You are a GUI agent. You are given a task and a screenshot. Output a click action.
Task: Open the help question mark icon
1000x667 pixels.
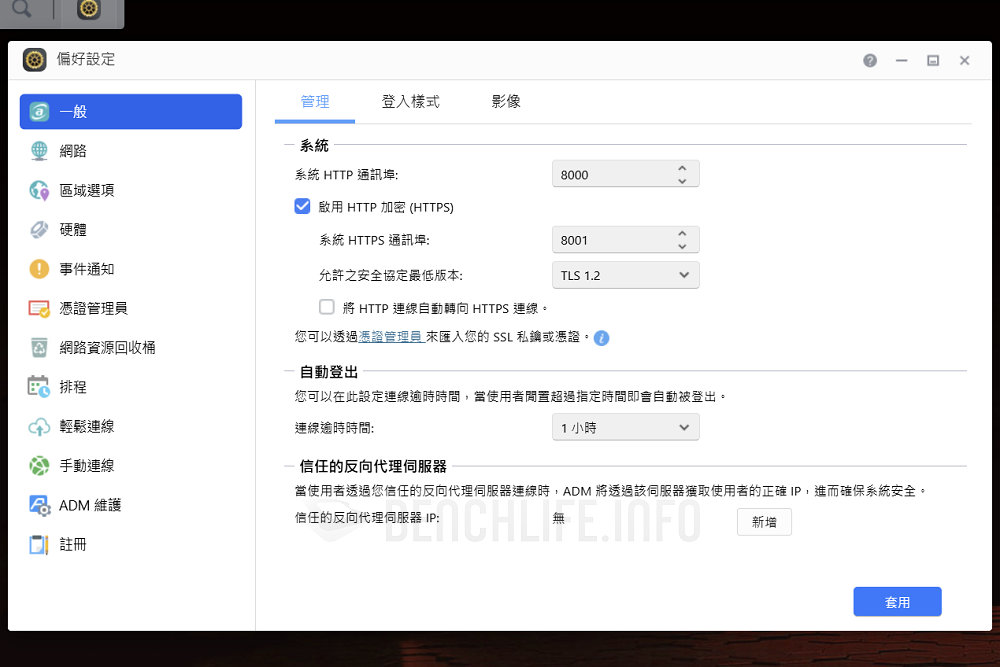click(870, 60)
